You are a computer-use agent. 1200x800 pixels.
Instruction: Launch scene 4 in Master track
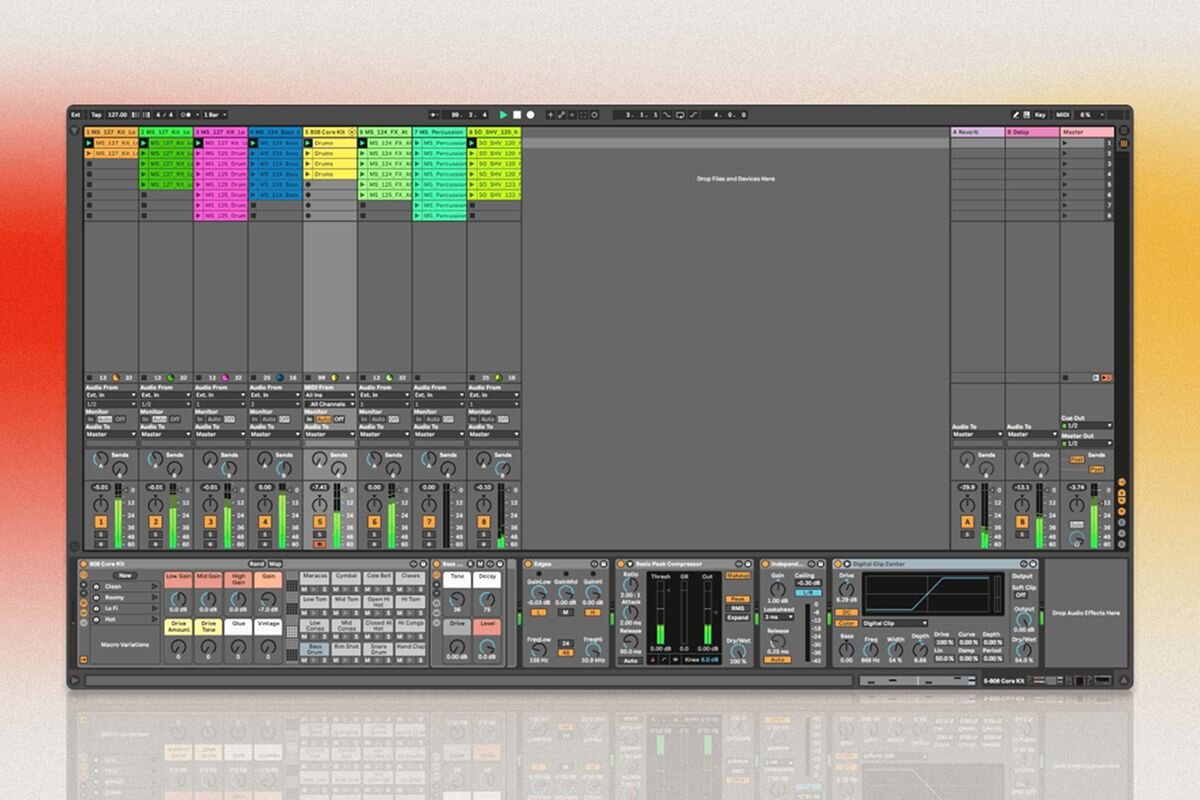click(1065, 174)
